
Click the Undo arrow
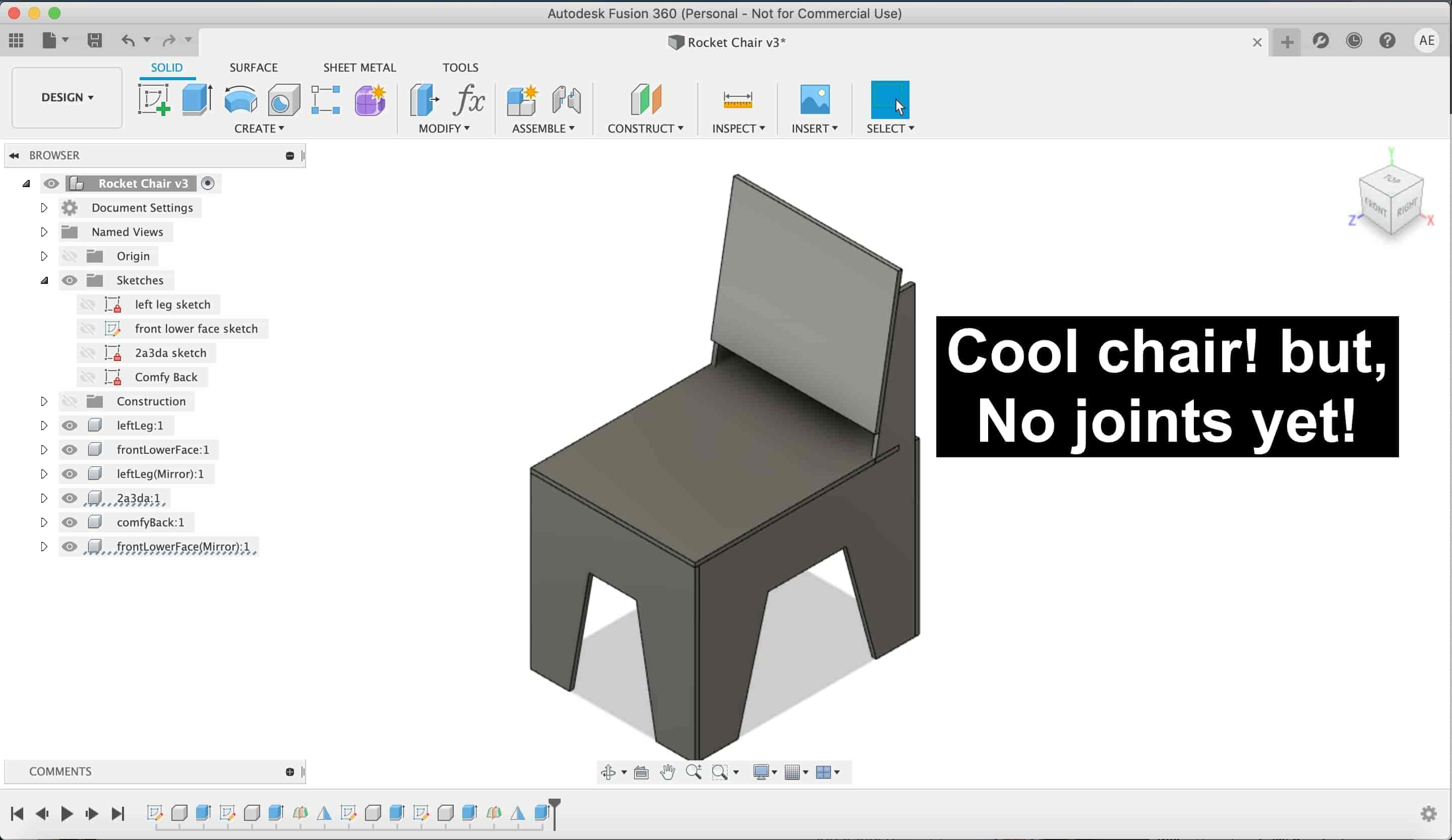click(x=128, y=40)
